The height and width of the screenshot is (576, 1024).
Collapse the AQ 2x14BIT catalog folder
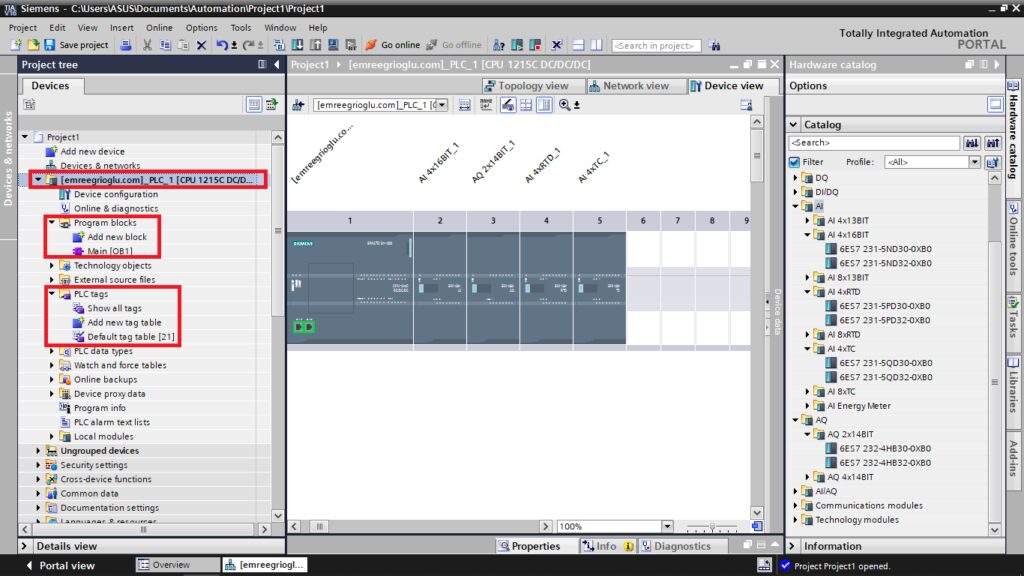pos(807,434)
